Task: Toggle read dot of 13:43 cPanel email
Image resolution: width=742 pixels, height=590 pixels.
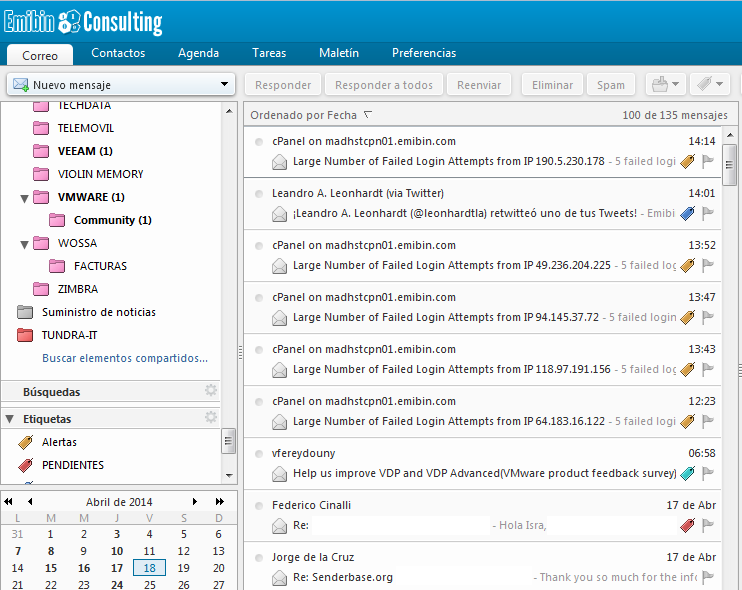Action: click(259, 350)
